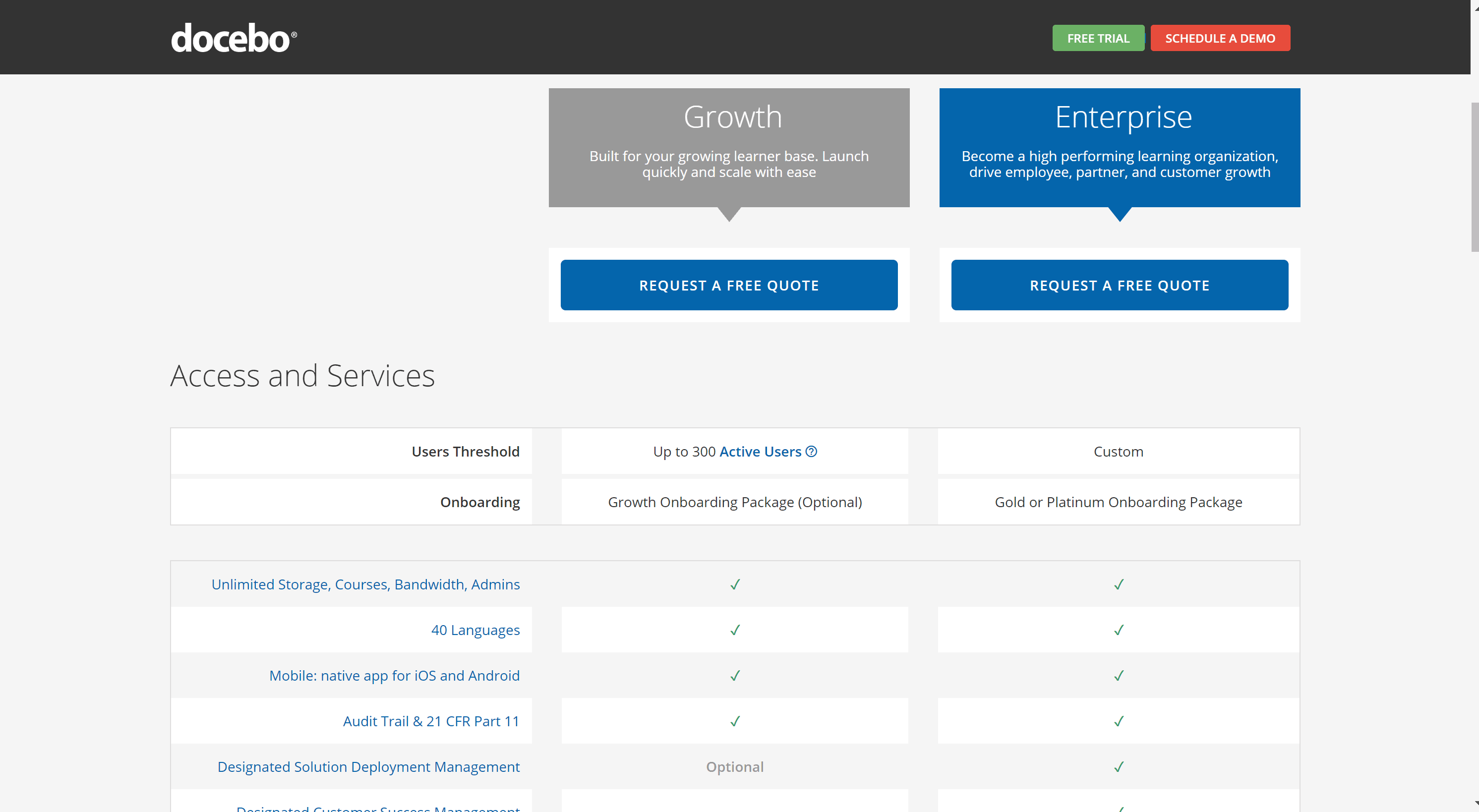Click the page vertical scrollbar thumb
Screen dimensions: 1479x812
pos(1475,177)
